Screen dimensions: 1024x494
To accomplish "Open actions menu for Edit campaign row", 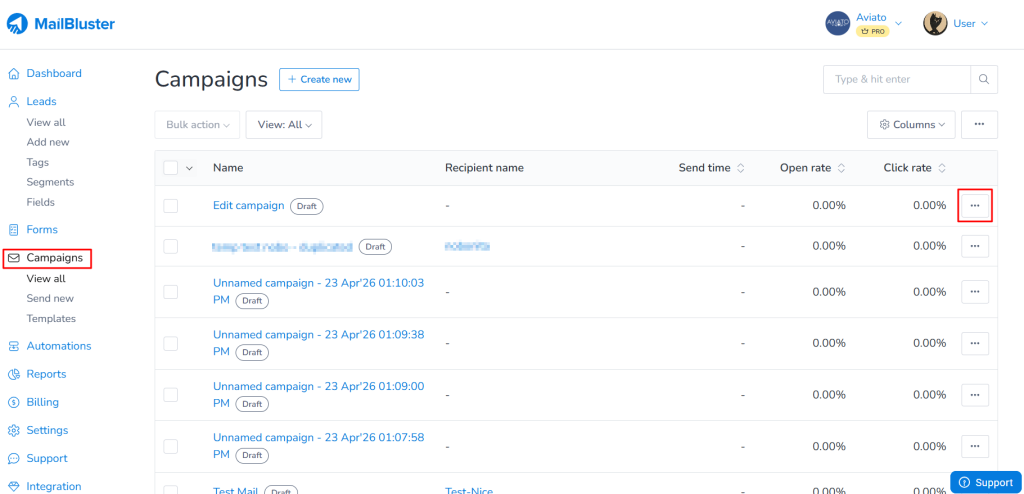I will click(x=975, y=206).
